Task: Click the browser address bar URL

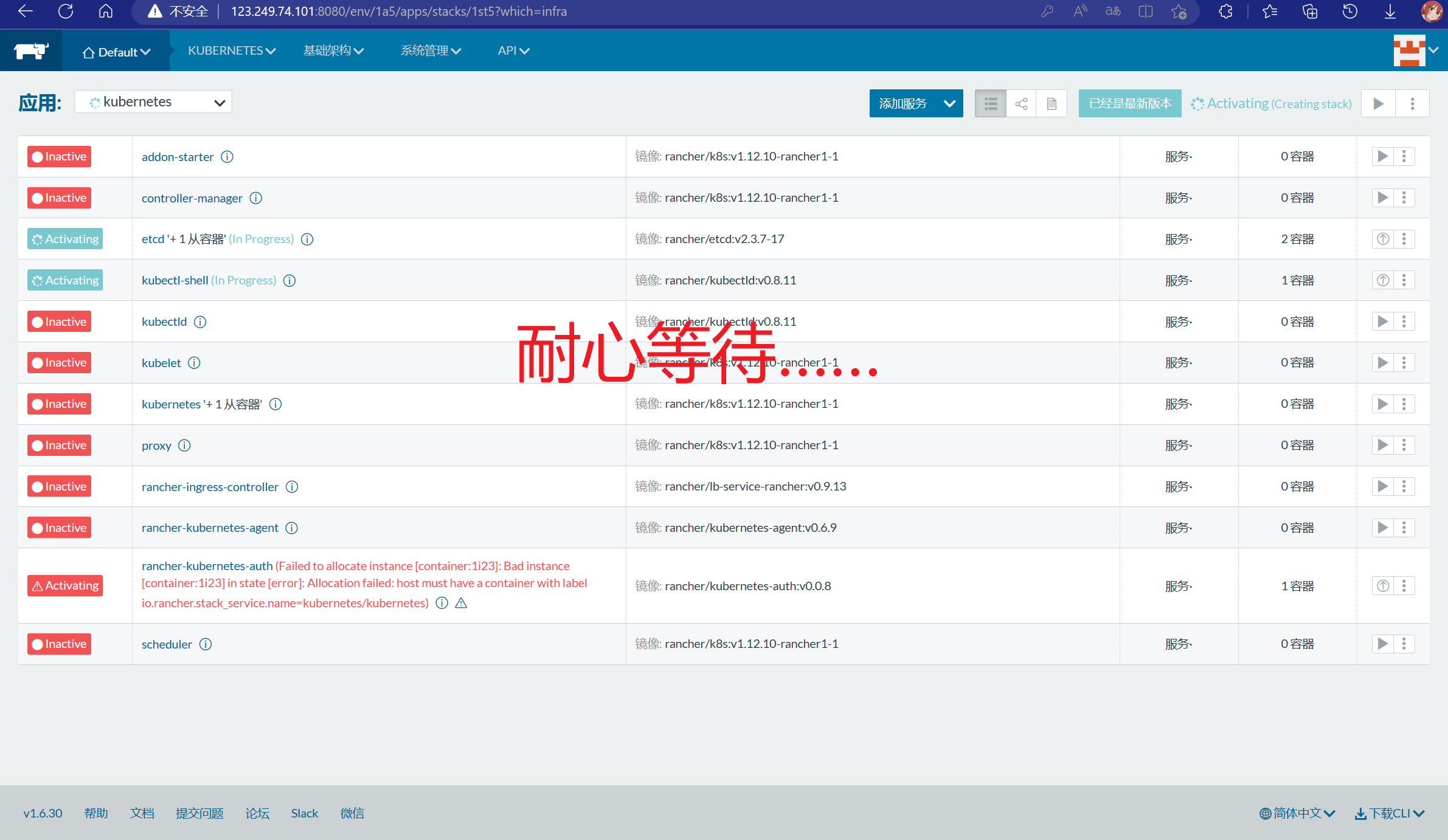Action: tap(398, 12)
